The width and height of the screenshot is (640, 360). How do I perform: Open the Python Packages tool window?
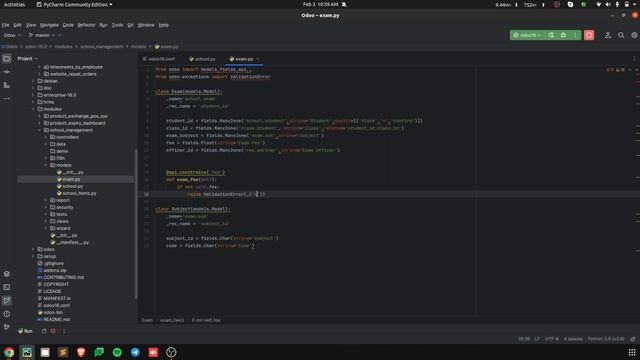click(x=7, y=274)
